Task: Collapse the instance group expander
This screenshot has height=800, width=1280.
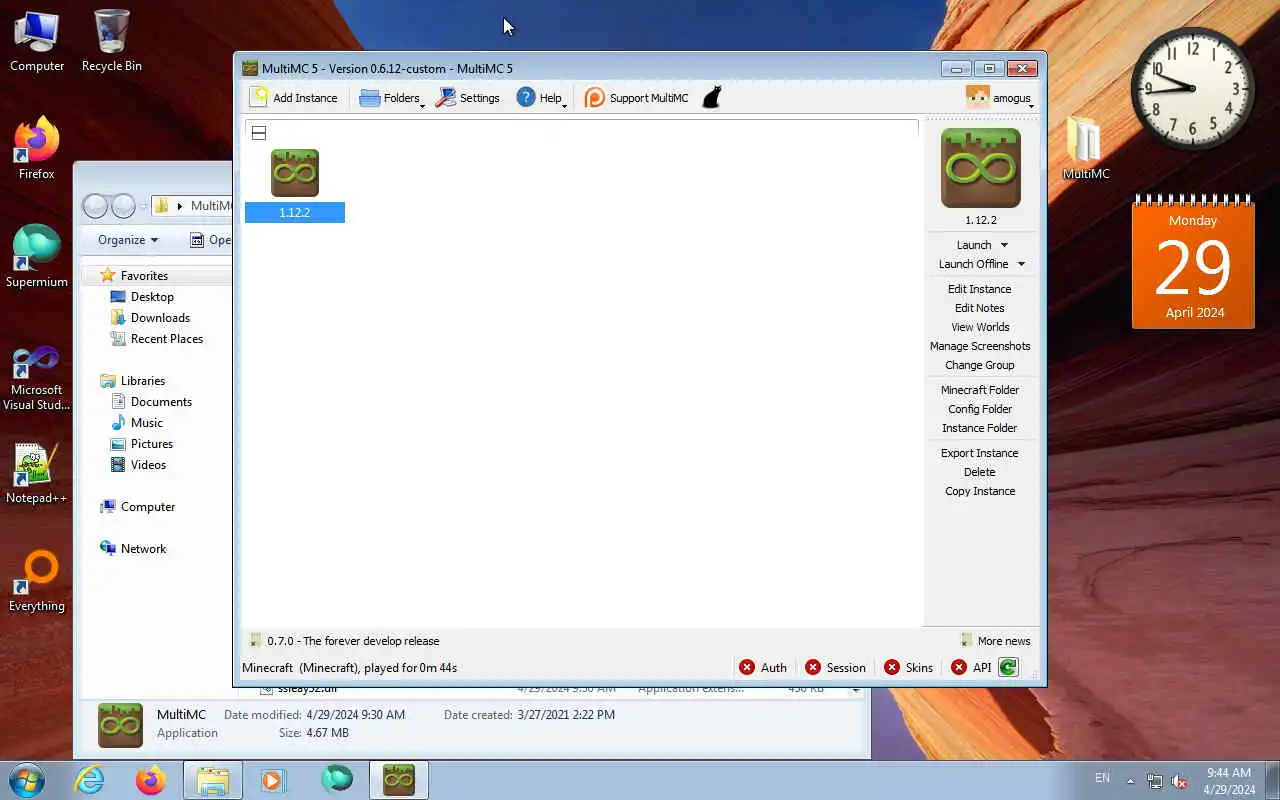Action: tap(258, 133)
